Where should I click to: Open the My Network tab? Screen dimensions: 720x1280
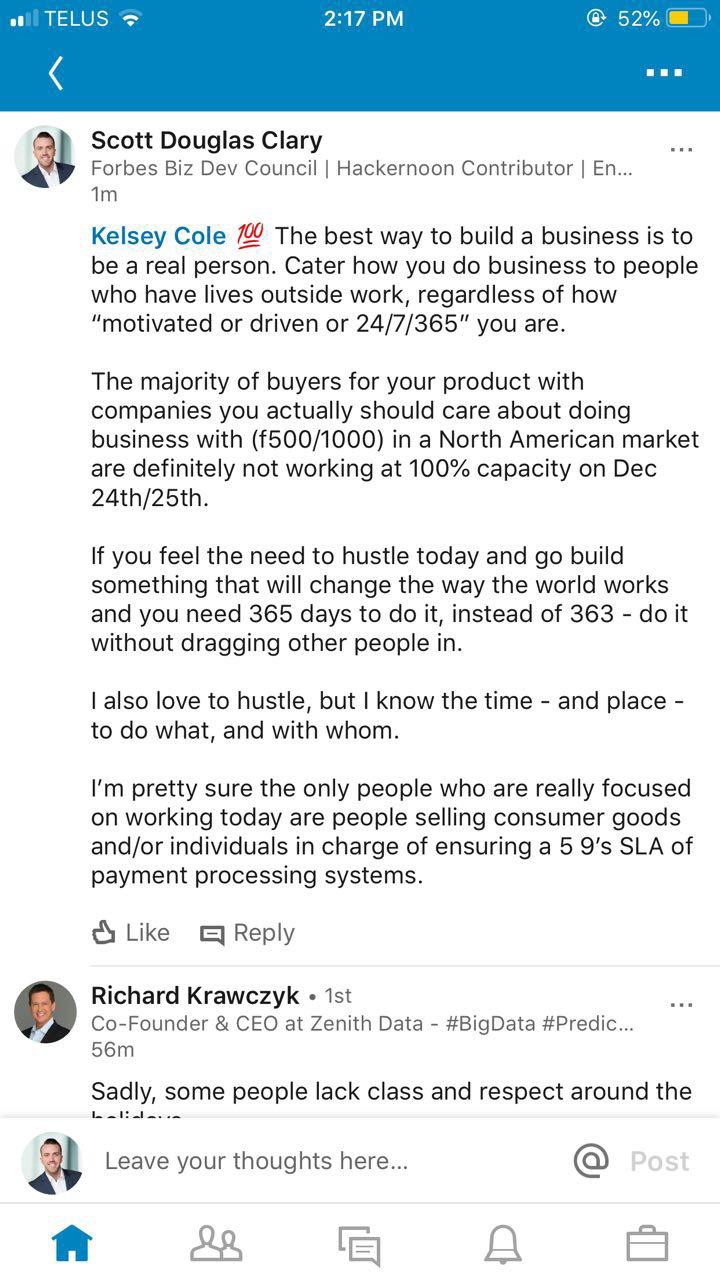[216, 1243]
